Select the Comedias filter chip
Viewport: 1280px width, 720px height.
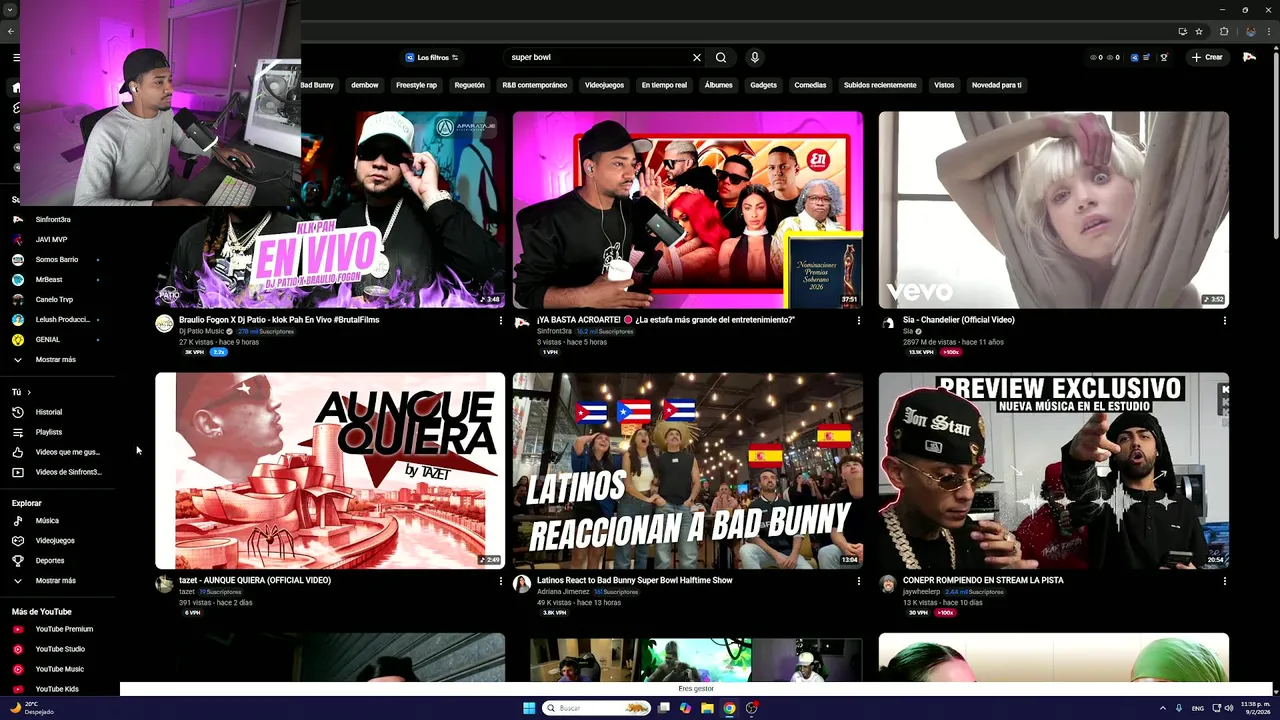[811, 85]
